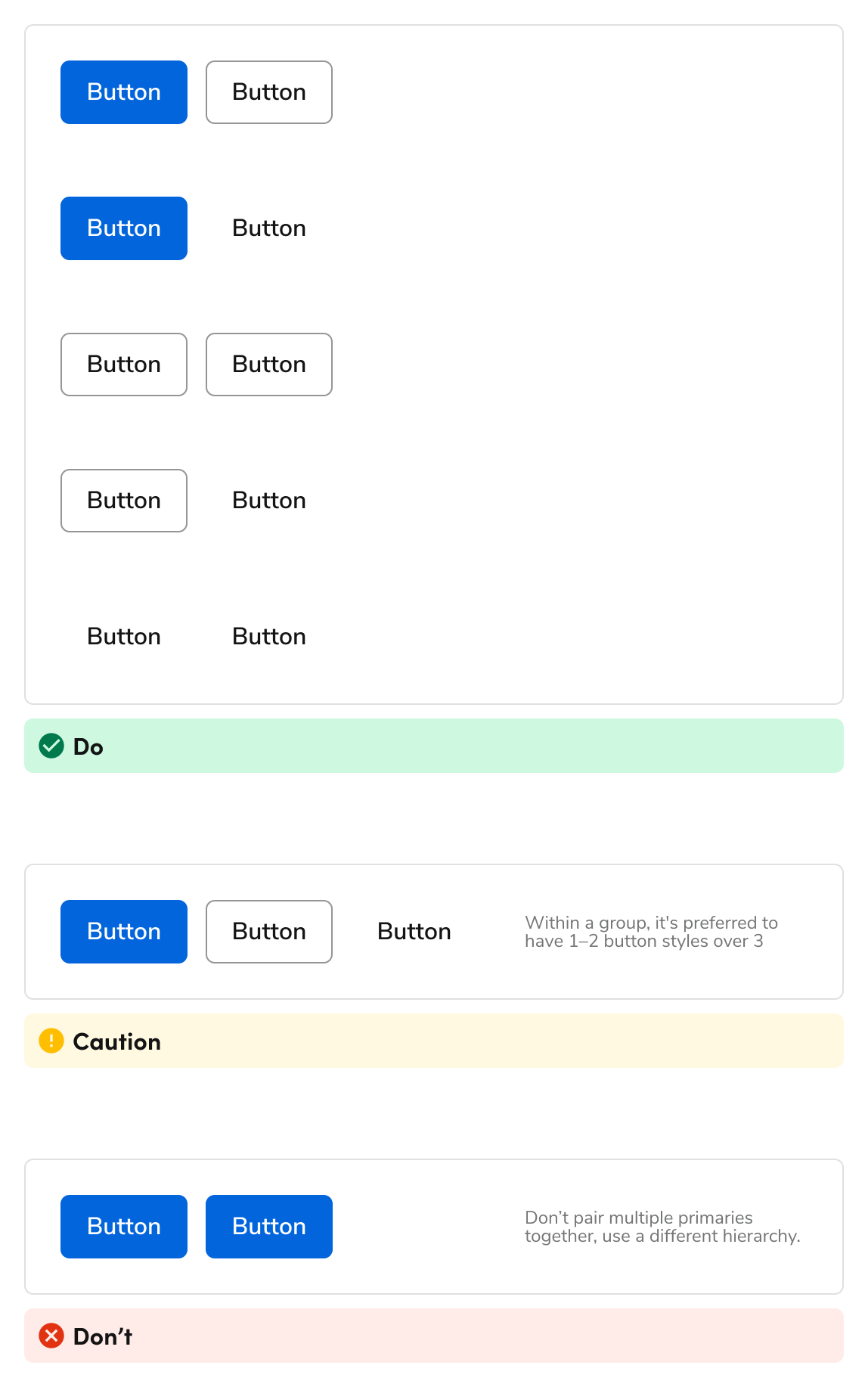Click the right text Button in the fifth row

[268, 636]
